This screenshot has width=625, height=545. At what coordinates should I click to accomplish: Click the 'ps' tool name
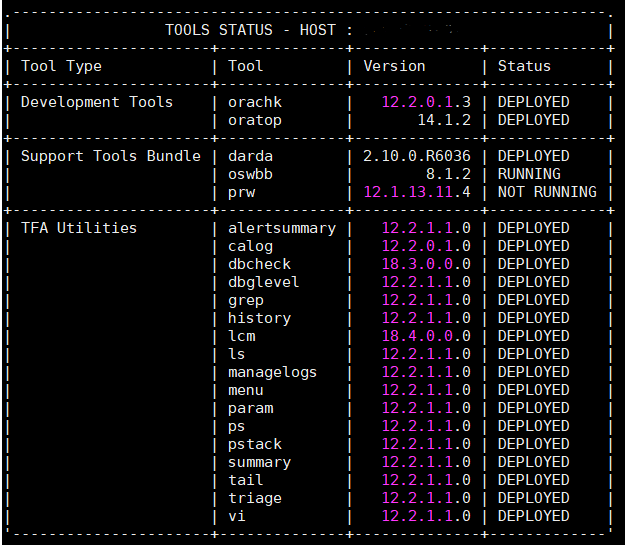236,427
